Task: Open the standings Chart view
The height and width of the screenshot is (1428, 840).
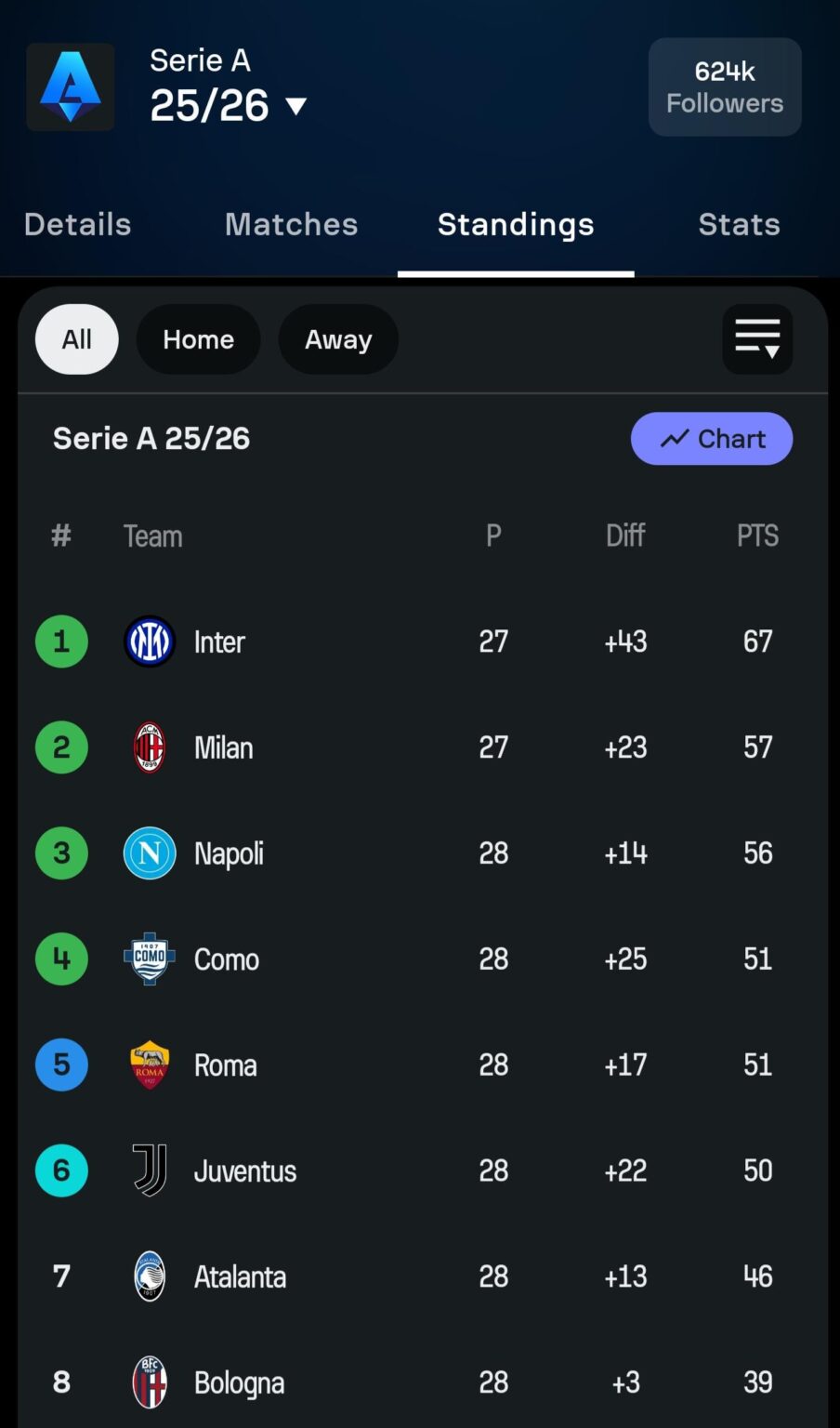Action: click(x=711, y=438)
